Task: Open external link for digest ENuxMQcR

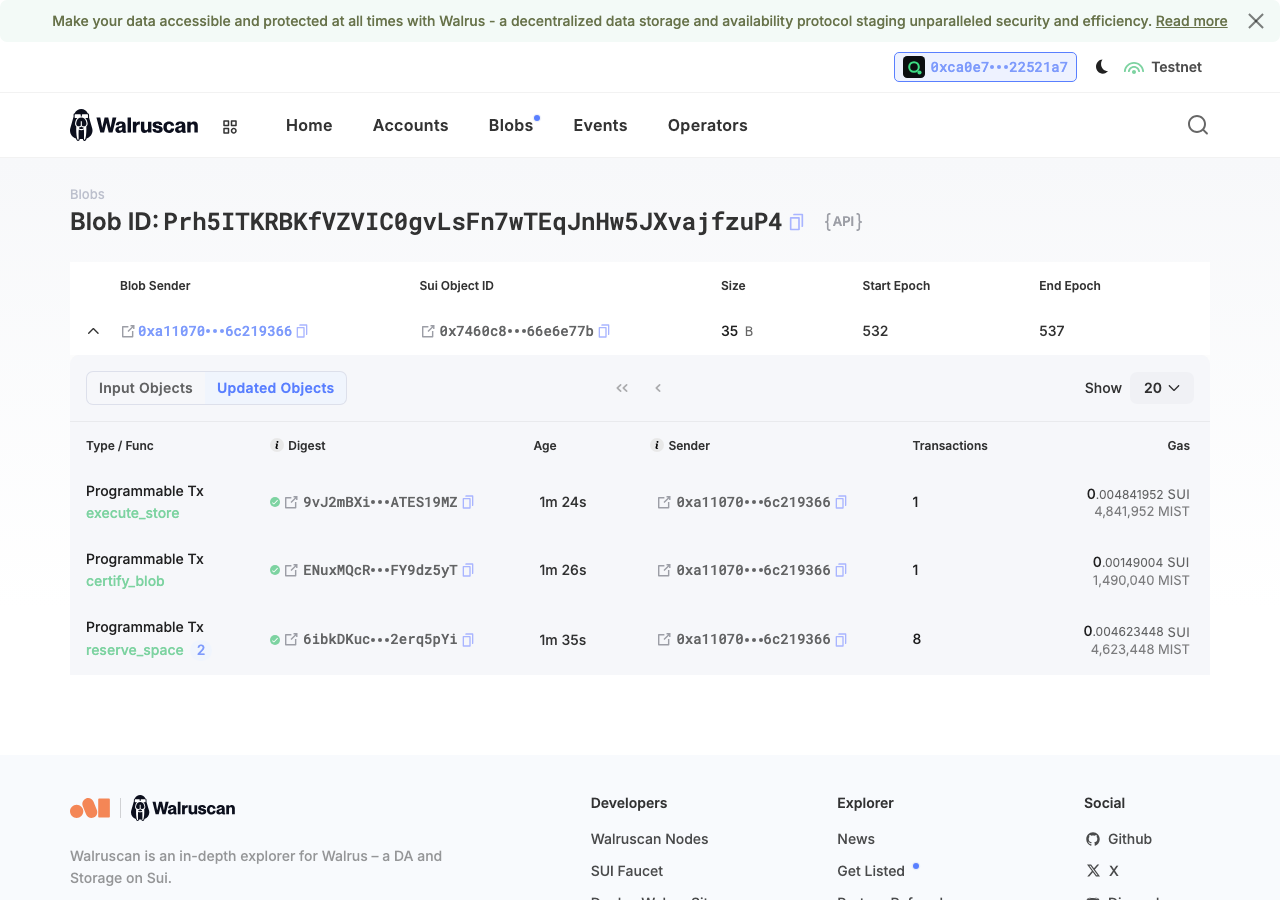Action: (x=291, y=570)
